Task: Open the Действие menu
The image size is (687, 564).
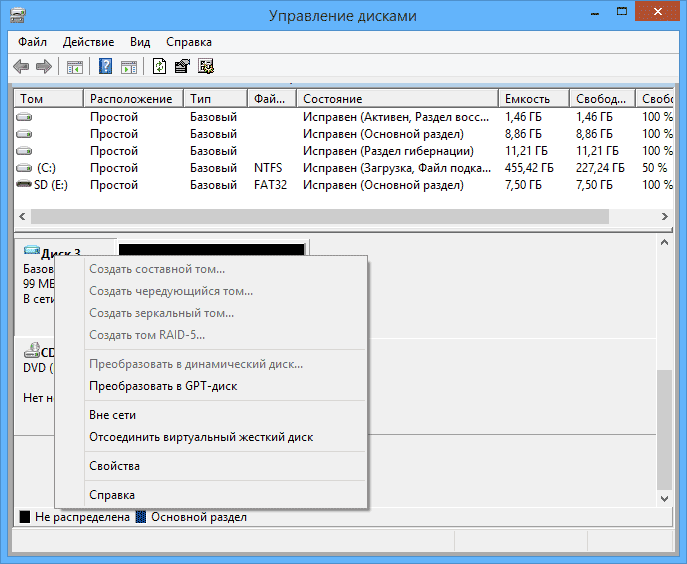Action: (x=89, y=42)
